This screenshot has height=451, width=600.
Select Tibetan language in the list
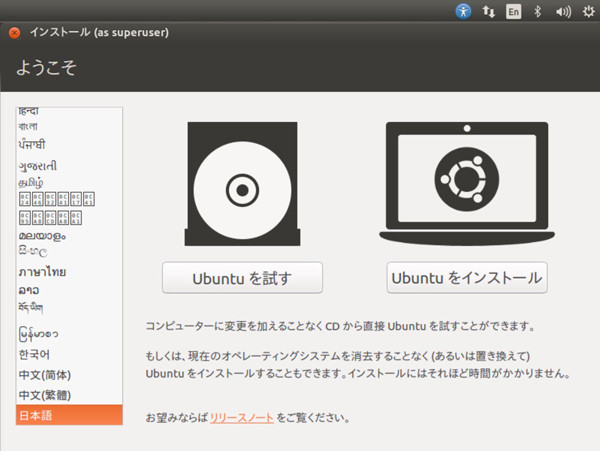coord(69,308)
